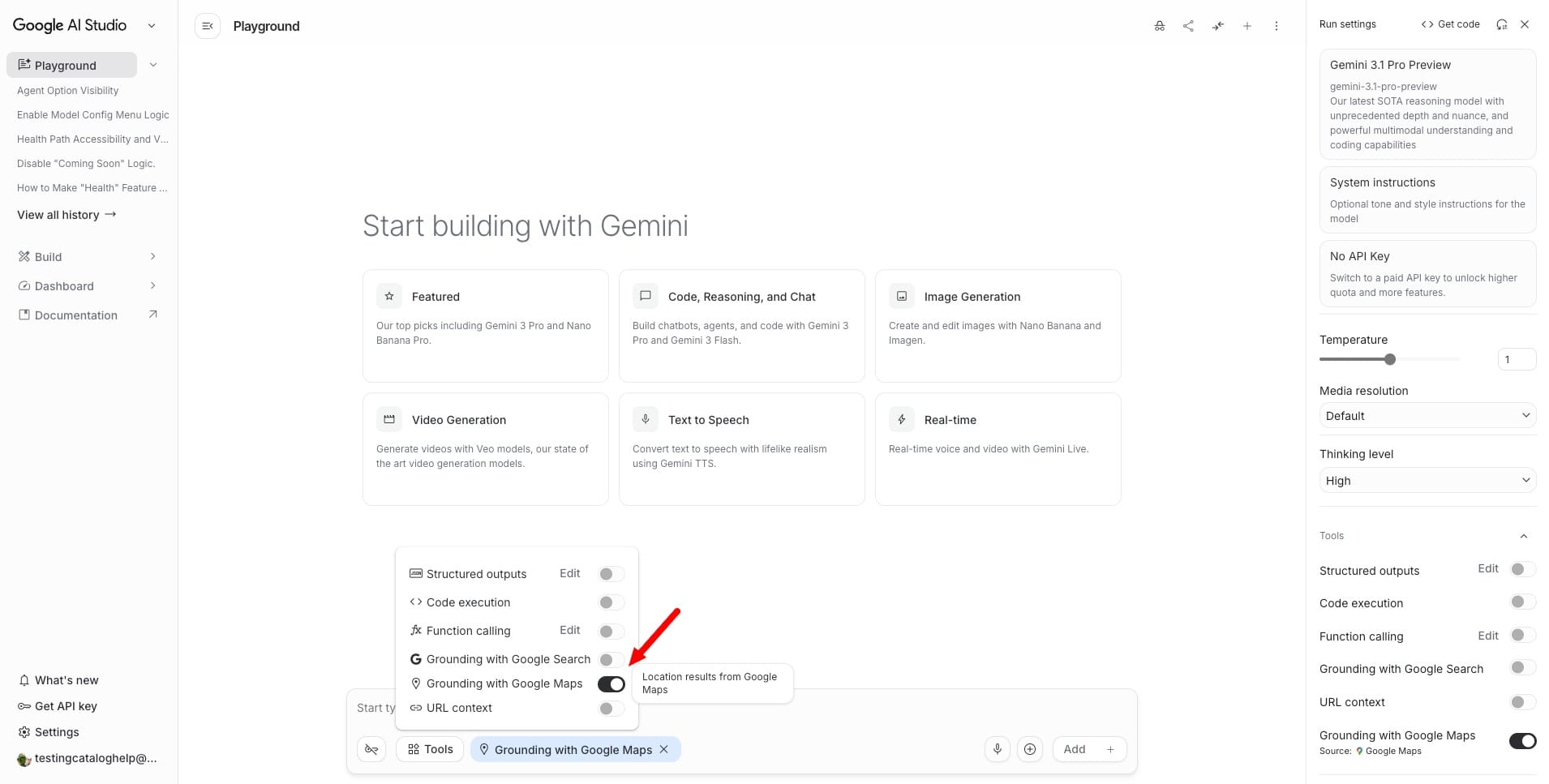Image resolution: width=1549 pixels, height=784 pixels.
Task: Turn on URL context in Run settings
Action: click(x=1522, y=702)
